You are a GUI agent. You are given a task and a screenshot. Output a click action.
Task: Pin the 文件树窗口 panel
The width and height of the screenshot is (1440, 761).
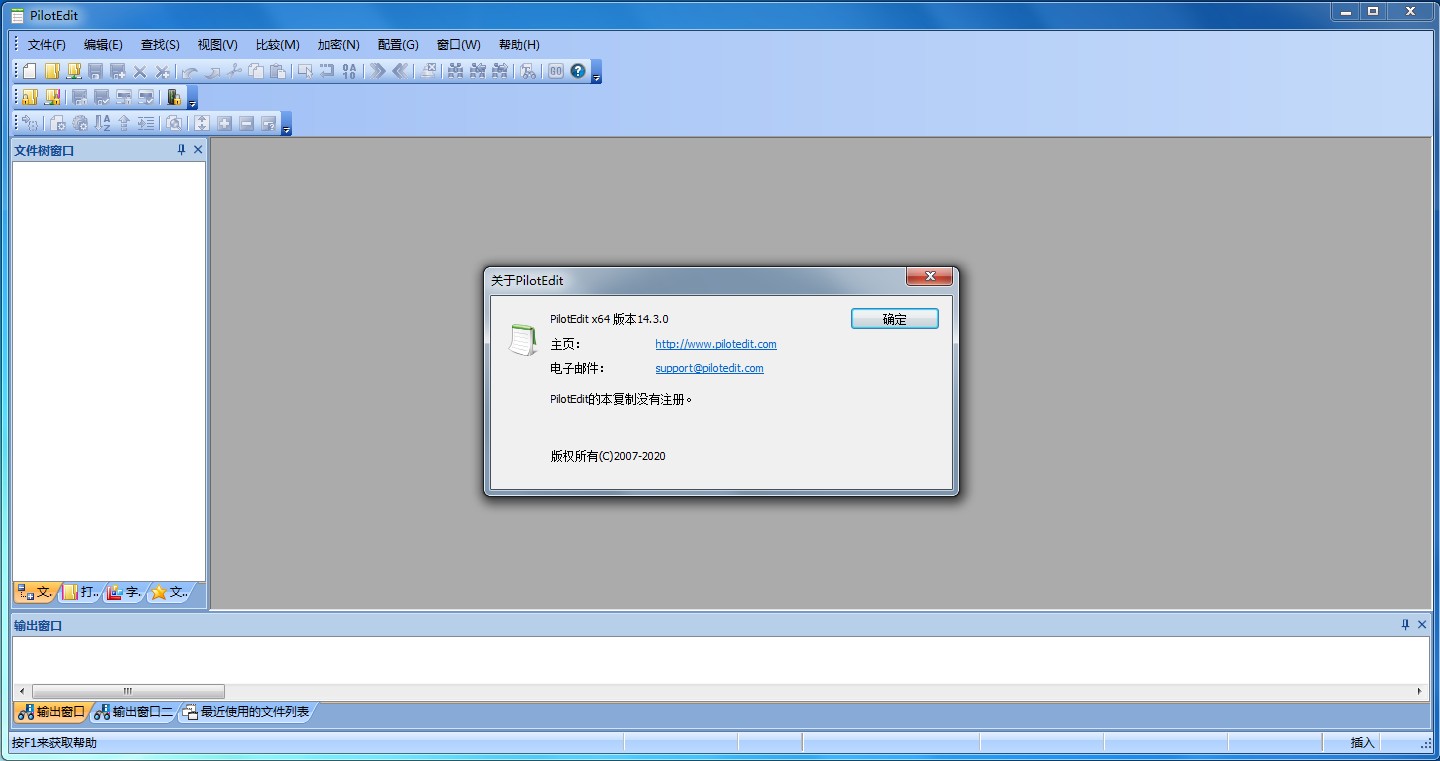tap(180, 149)
